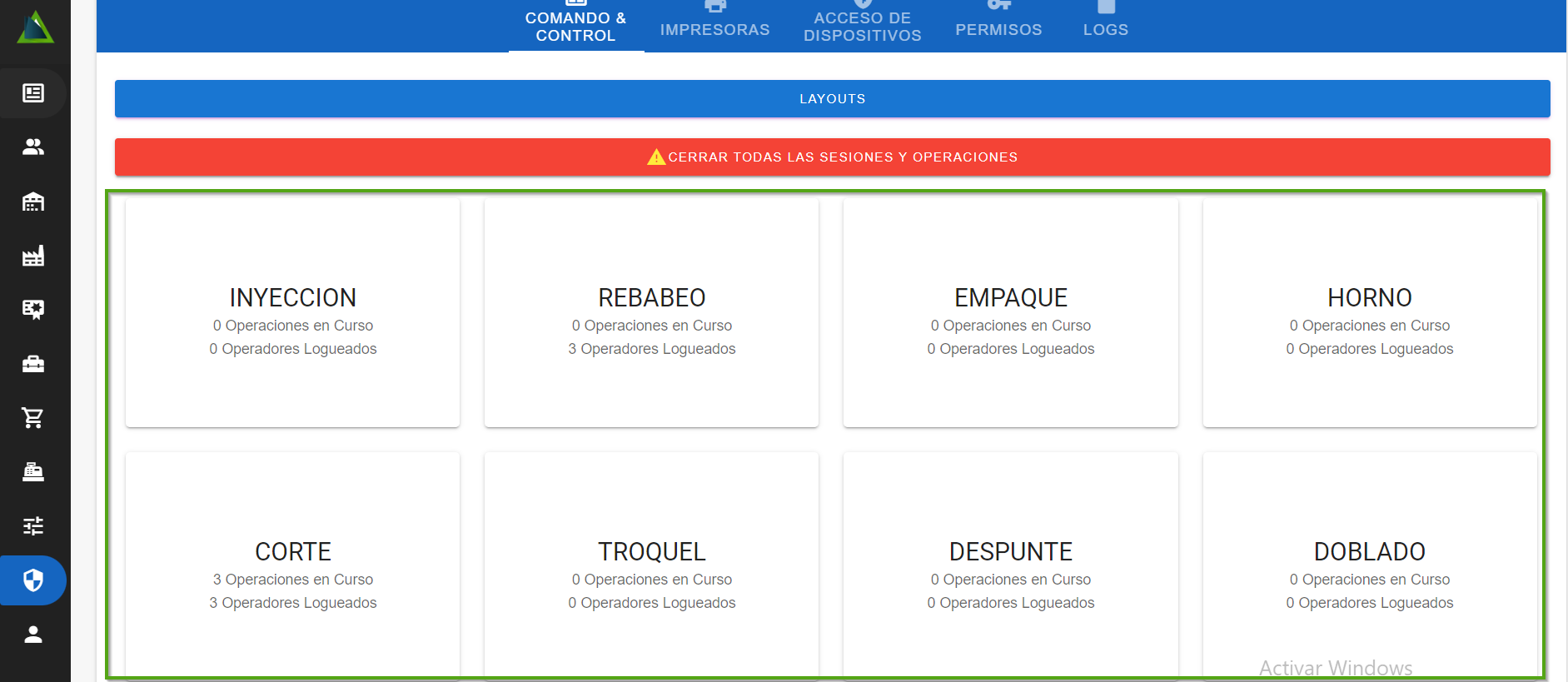Screen dimensions: 1568x682
Task: Open the shopping cart sidebar icon
Action: click(x=33, y=418)
